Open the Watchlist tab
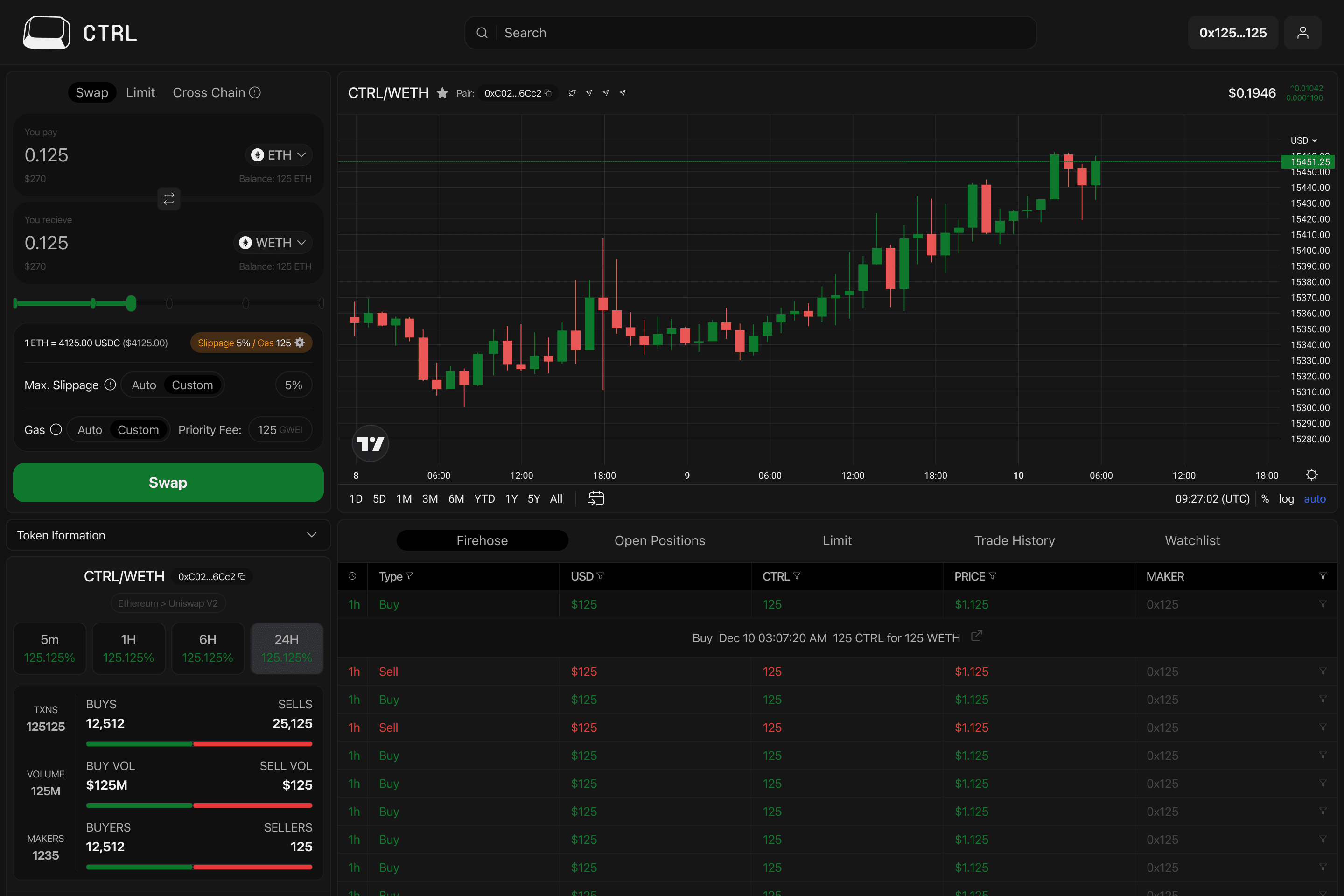The image size is (1344, 896). [x=1192, y=540]
